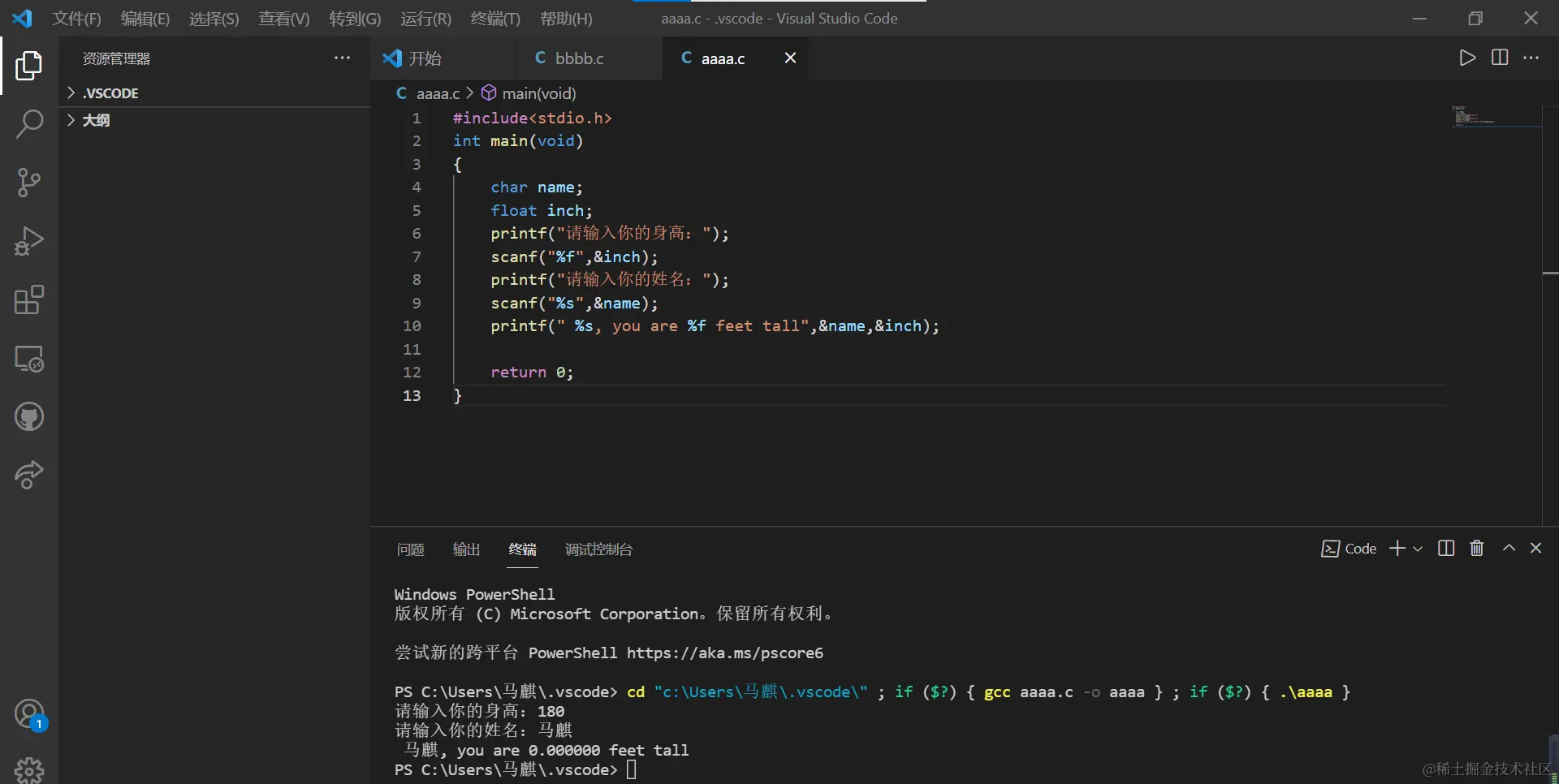This screenshot has width=1559, height=784.
Task: Open the 查看(V) menu
Action: click(x=284, y=19)
